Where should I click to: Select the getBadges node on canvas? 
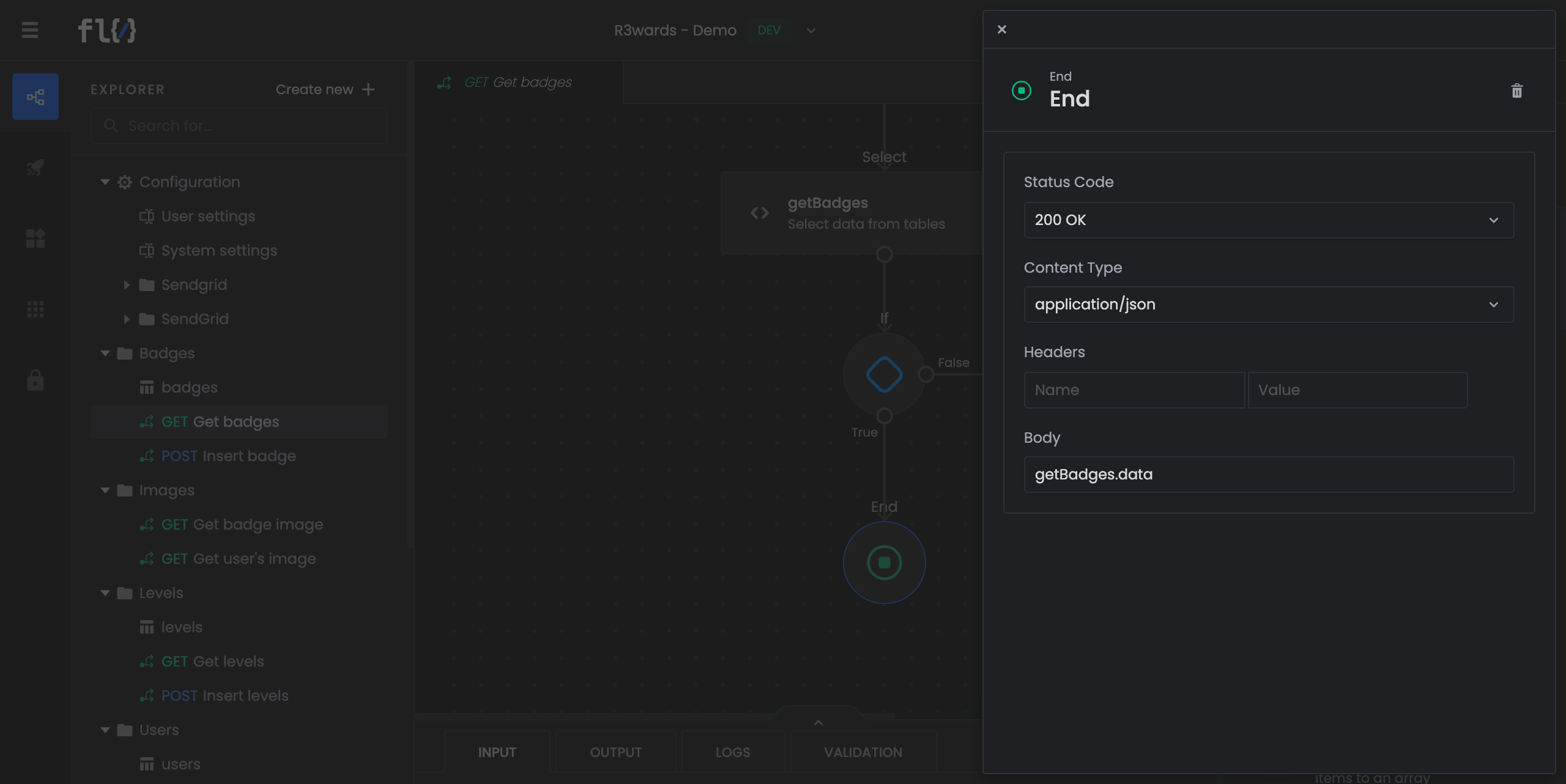(852, 213)
